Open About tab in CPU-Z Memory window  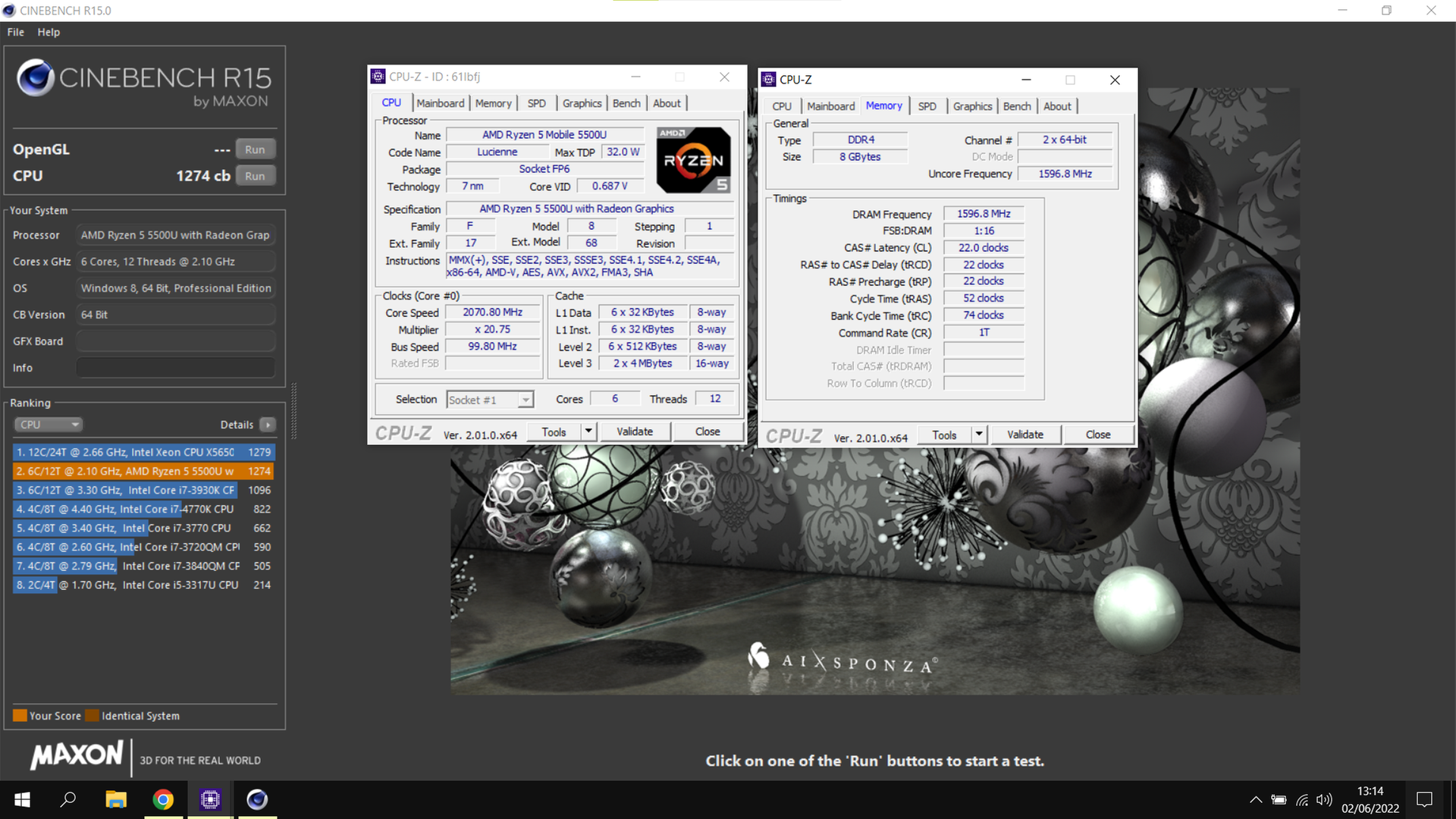click(1057, 106)
